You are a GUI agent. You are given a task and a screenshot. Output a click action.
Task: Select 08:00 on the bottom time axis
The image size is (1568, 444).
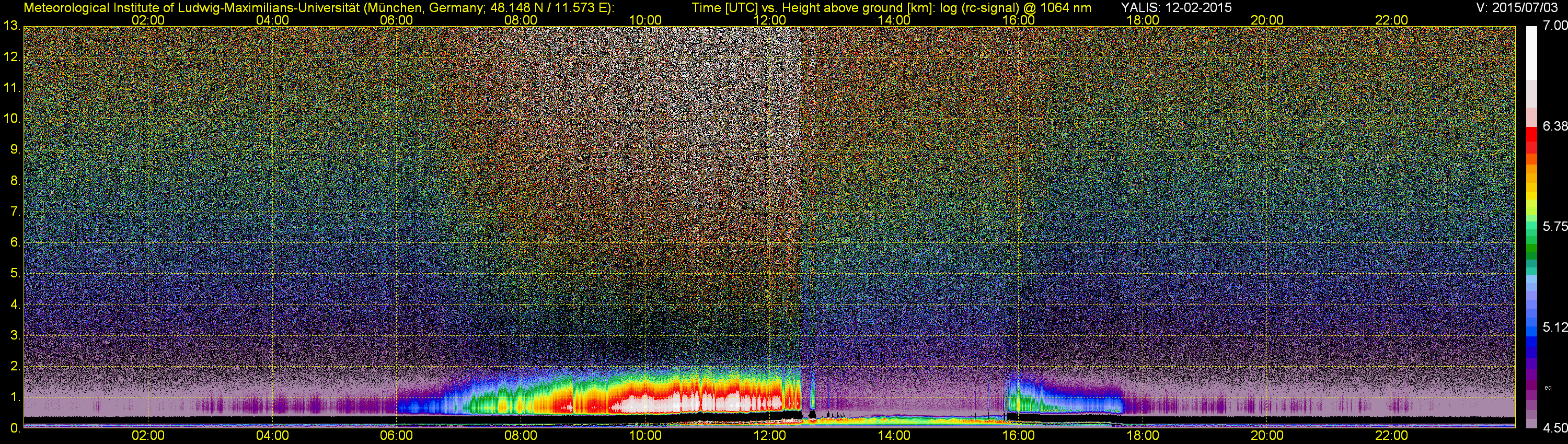tap(521, 436)
